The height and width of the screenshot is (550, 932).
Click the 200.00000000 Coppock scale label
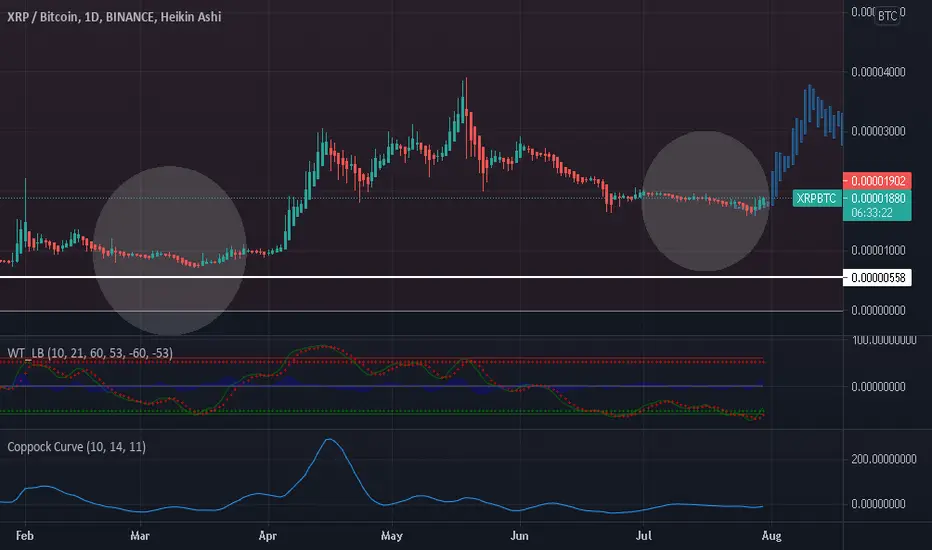pyautogui.click(x=883, y=459)
